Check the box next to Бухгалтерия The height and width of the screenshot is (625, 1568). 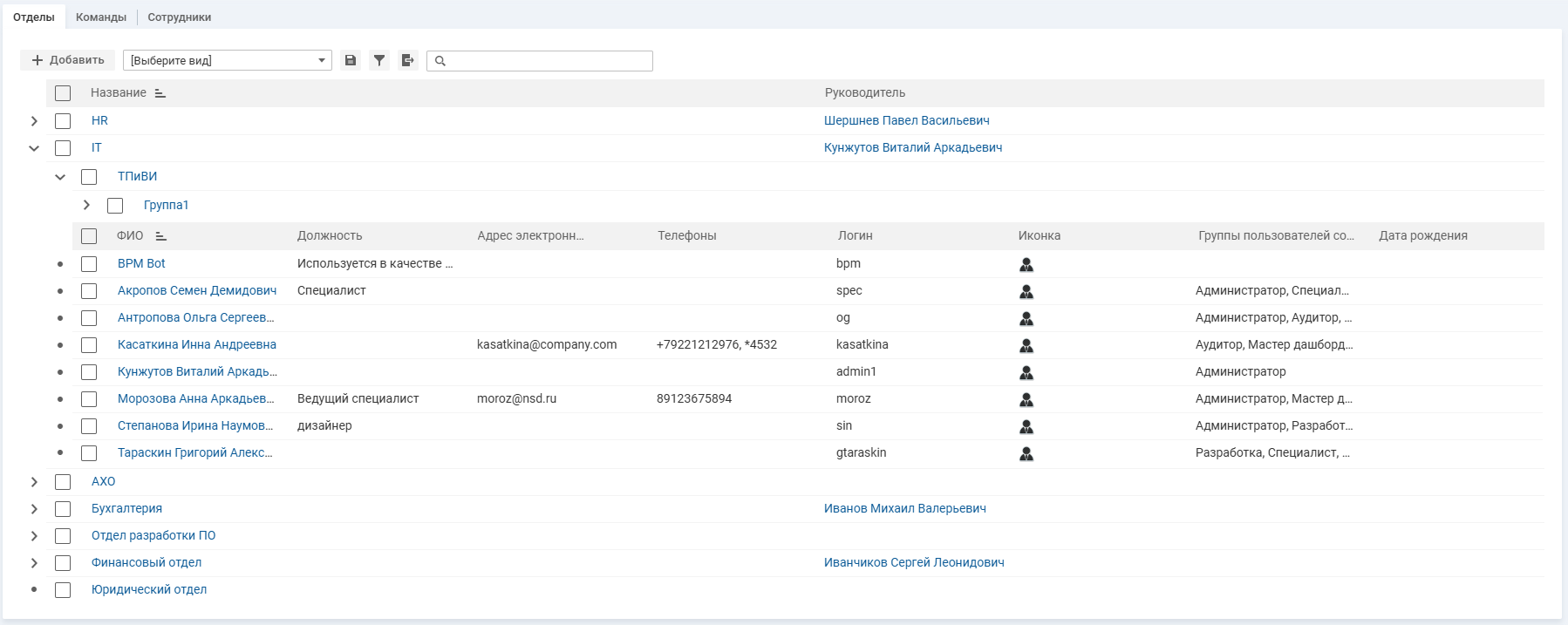63,509
